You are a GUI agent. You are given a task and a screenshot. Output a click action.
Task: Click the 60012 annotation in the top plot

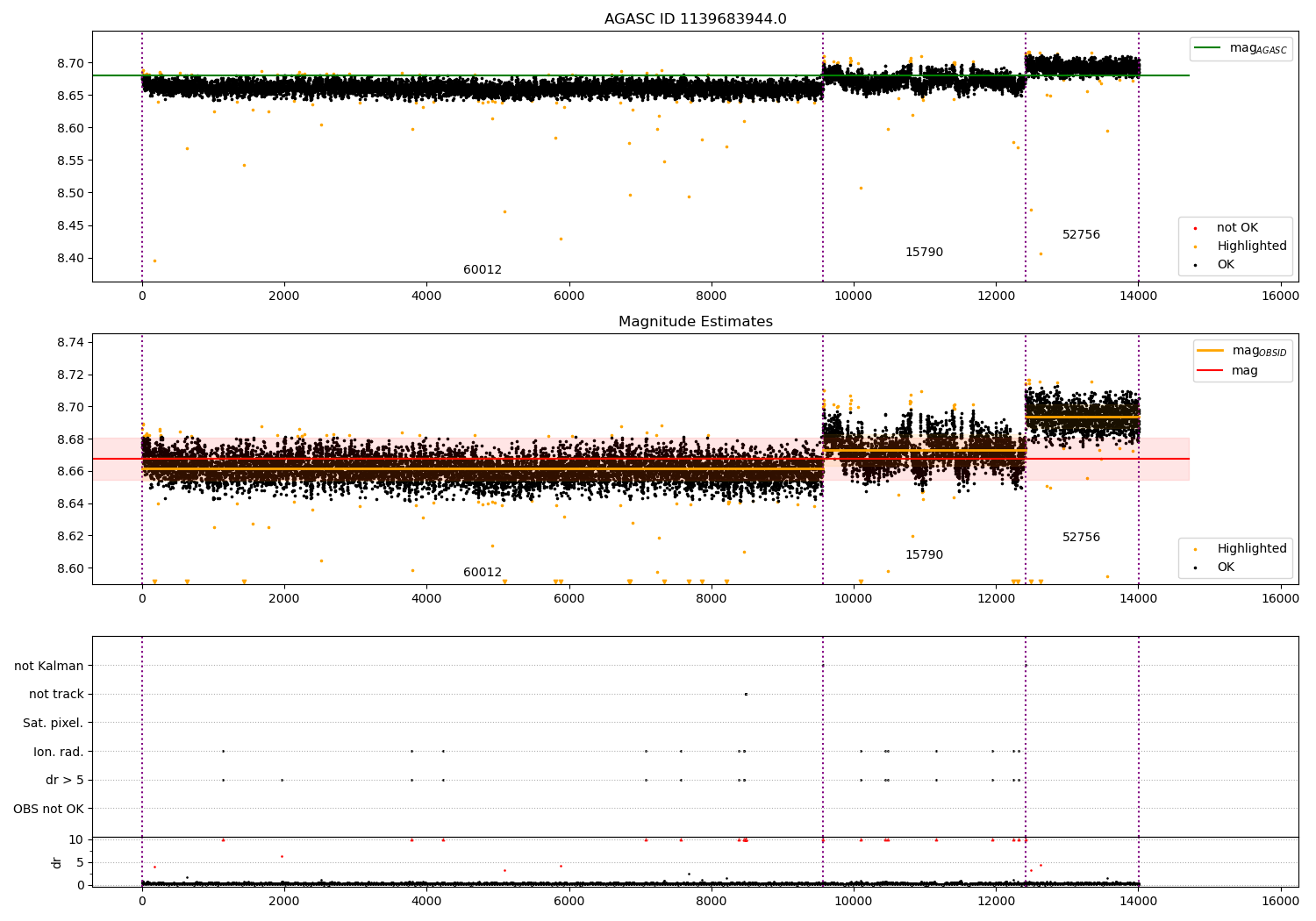point(483,270)
